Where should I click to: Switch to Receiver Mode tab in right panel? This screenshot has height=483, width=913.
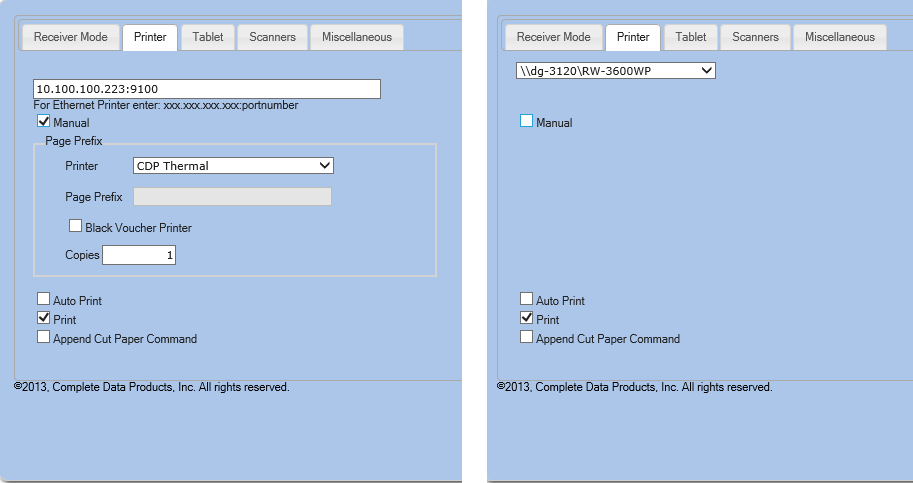[x=553, y=37]
